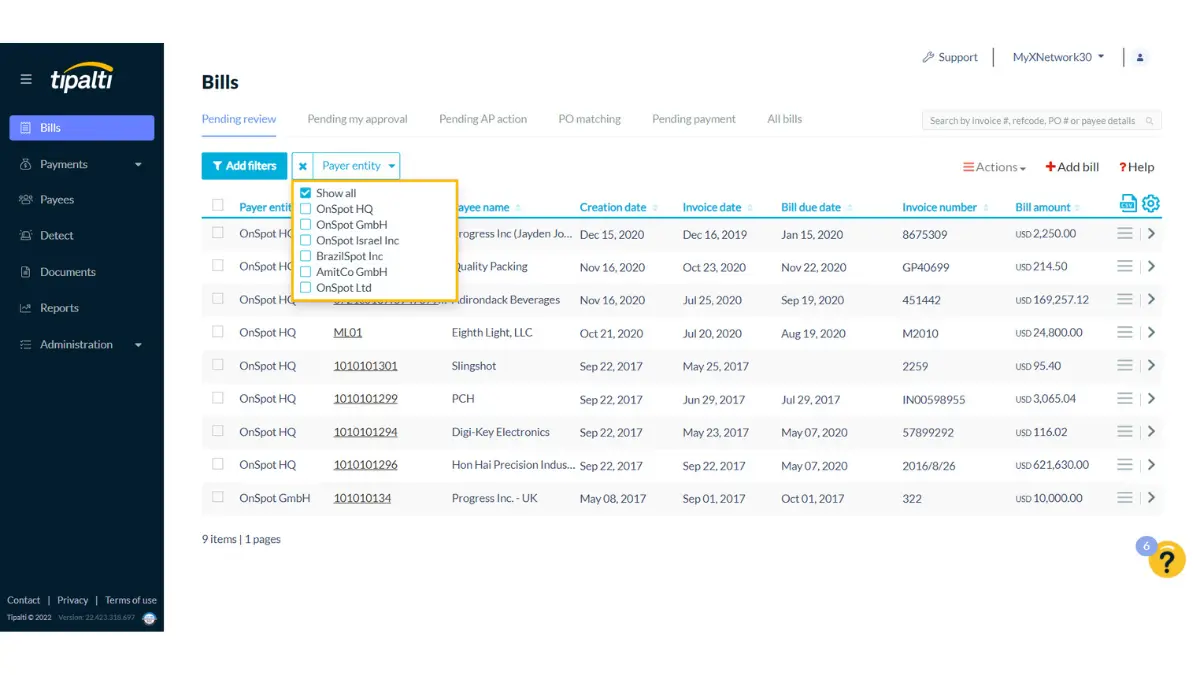The height and width of the screenshot is (675, 1200).
Task: Export bills using the CSV icon
Action: coord(1128,204)
